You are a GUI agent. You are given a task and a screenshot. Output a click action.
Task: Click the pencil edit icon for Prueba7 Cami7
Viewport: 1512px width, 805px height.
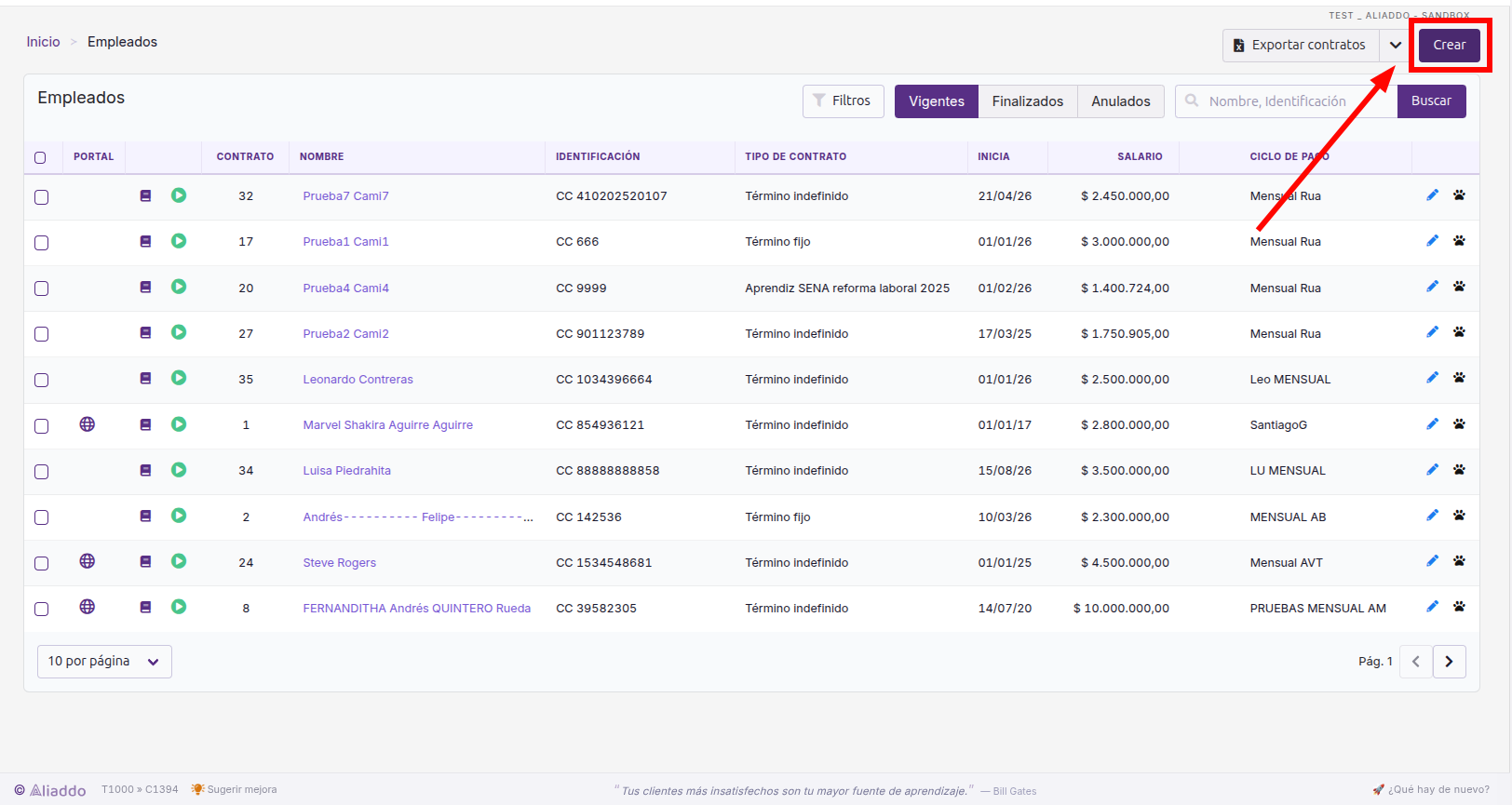point(1432,195)
